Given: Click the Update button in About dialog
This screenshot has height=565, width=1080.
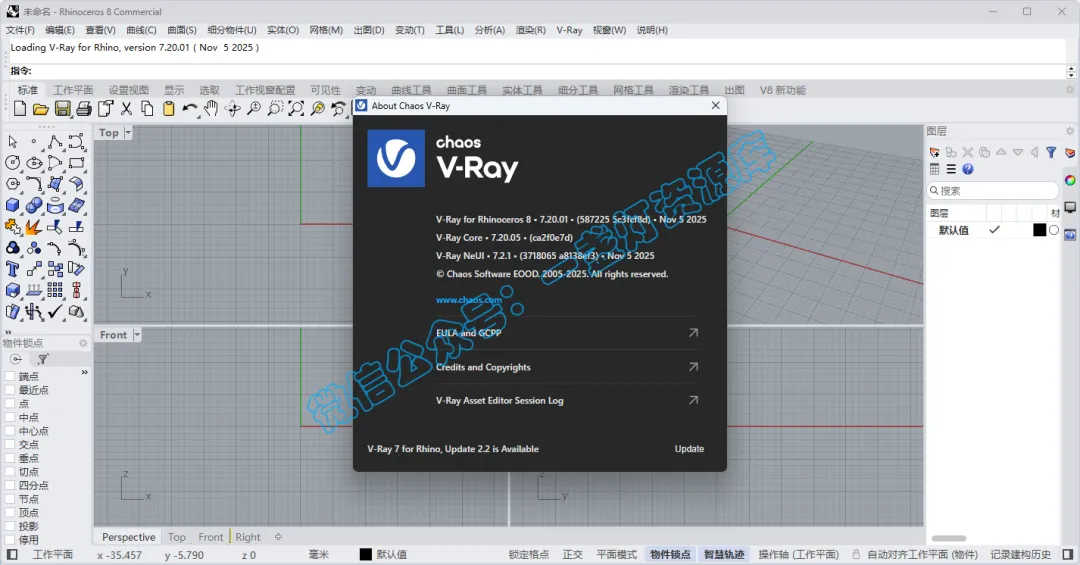Looking at the screenshot, I should 689,449.
